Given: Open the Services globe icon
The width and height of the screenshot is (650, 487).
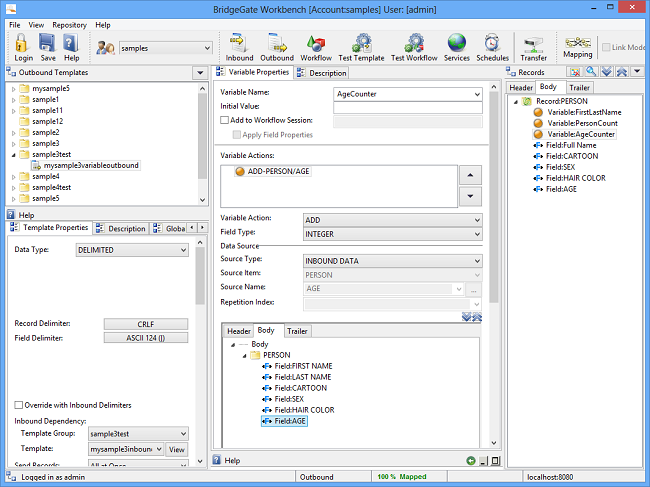Looking at the screenshot, I should 456,47.
